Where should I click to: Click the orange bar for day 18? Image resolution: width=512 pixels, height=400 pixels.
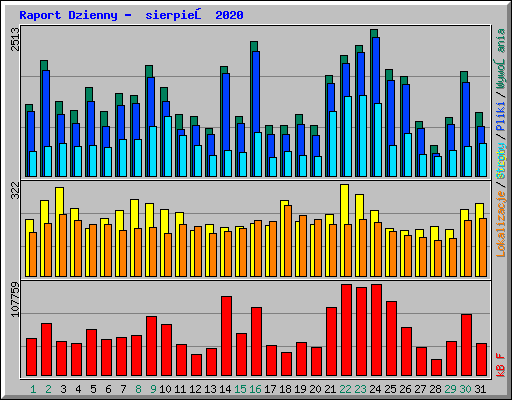point(288,241)
